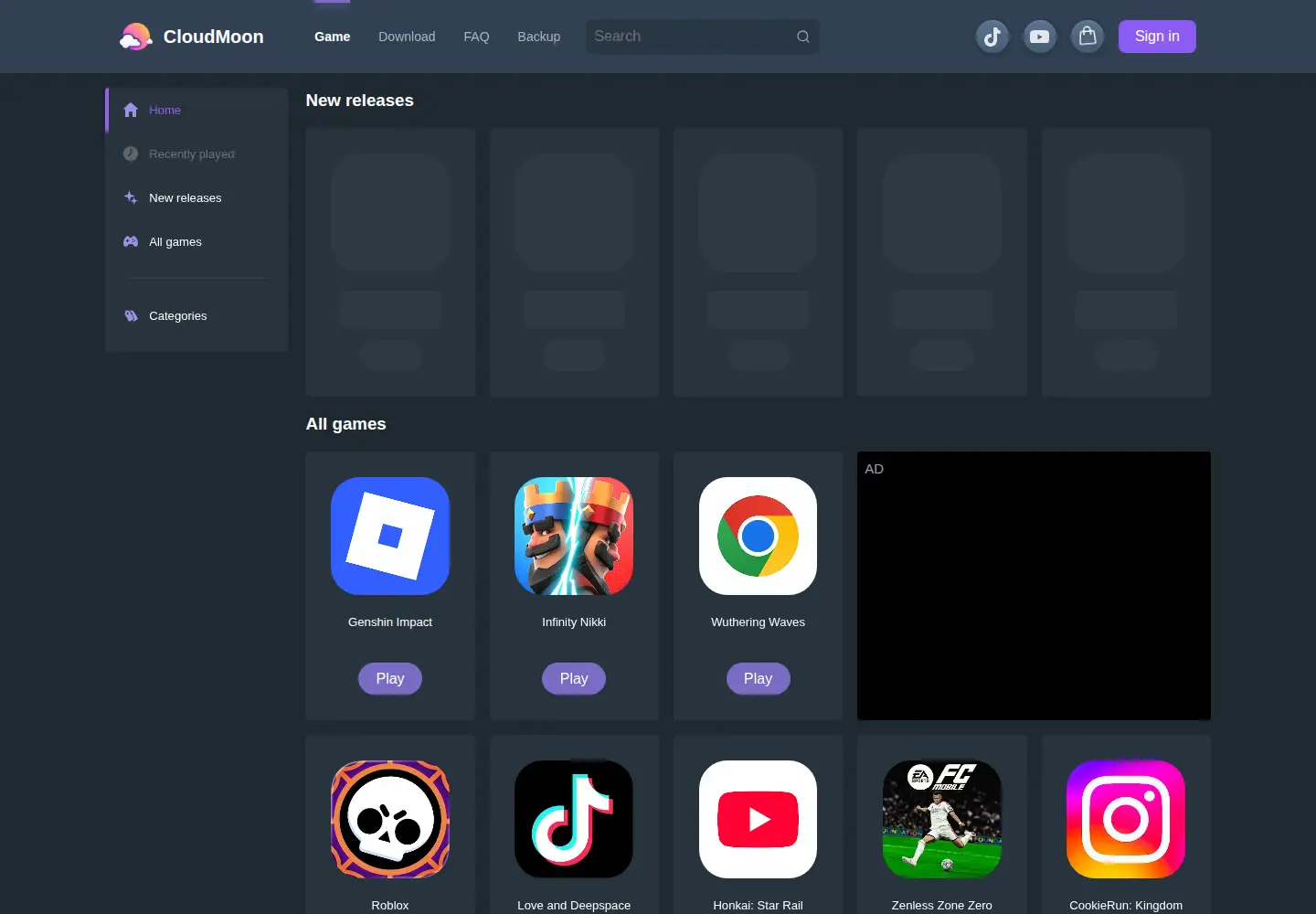
Task: Click the shopping bag icon in header
Action: tap(1088, 37)
